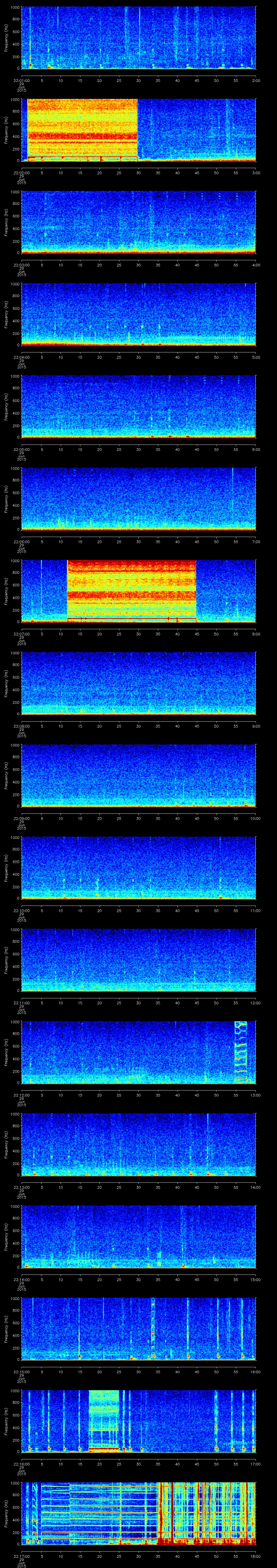Click the noise block in the 22:16:00 spectrogram
The image size is (277, 1568).
pos(104,1421)
